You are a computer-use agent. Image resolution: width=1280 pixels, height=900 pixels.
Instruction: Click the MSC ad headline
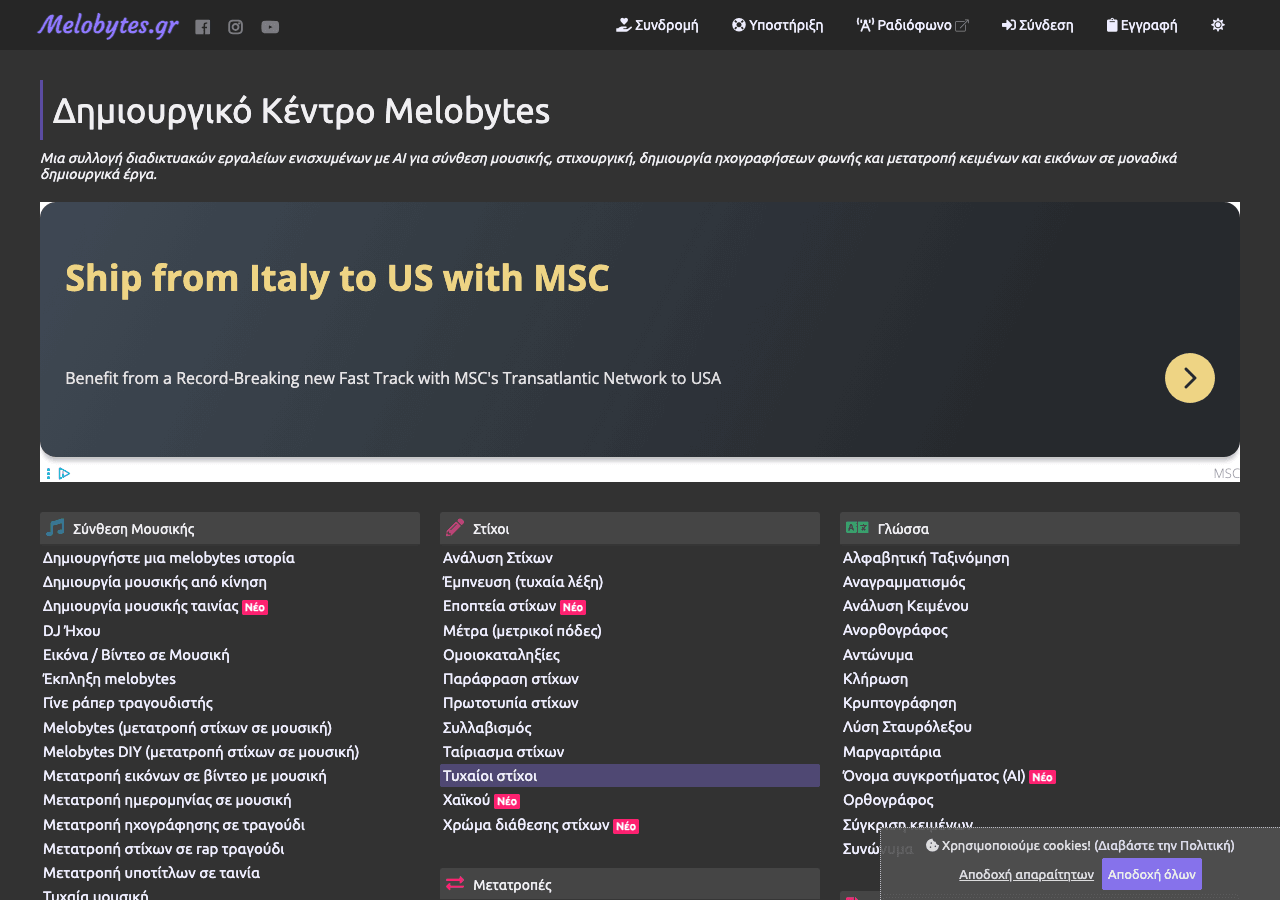[337, 277]
